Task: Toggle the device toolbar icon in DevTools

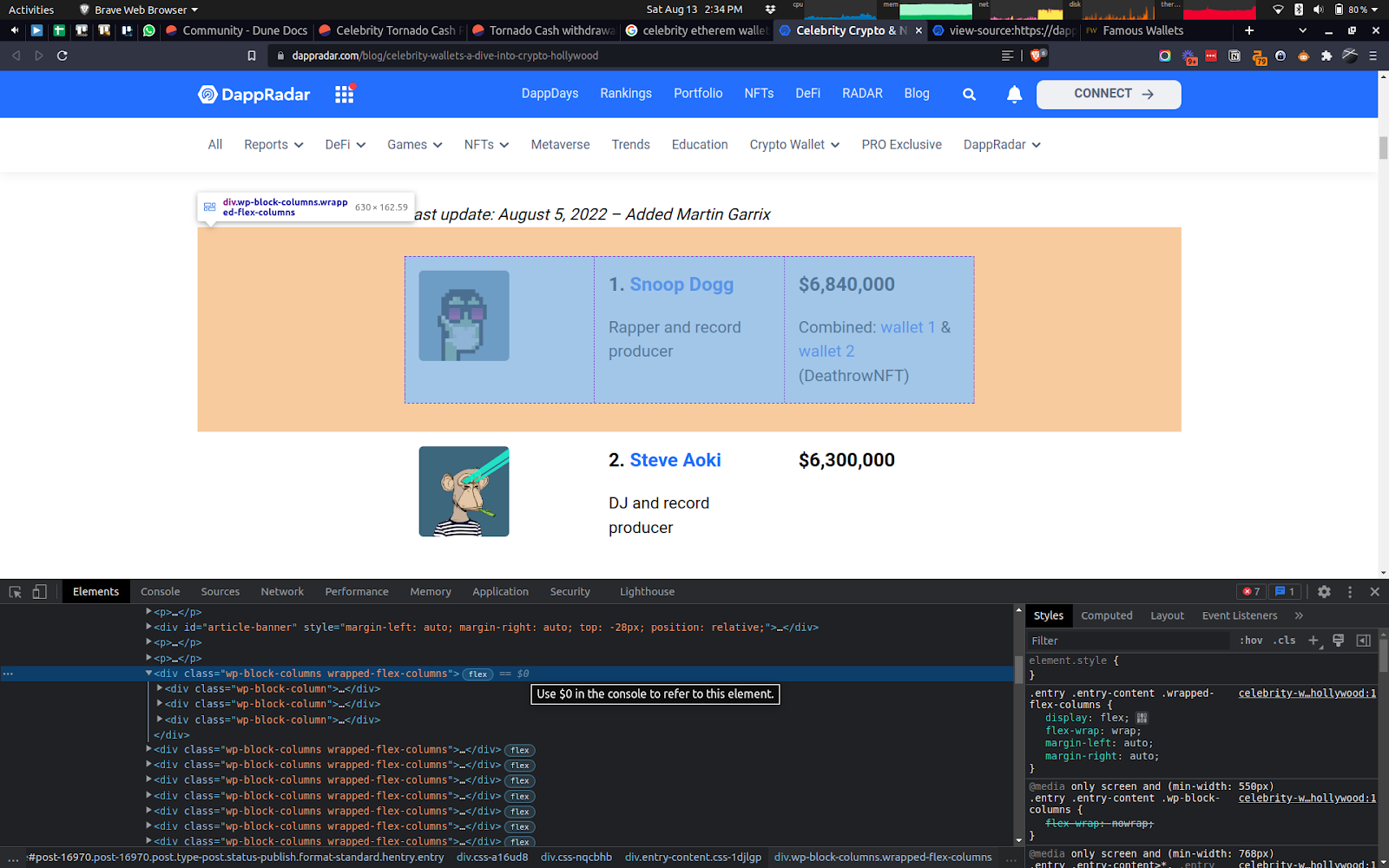Action: (x=39, y=592)
